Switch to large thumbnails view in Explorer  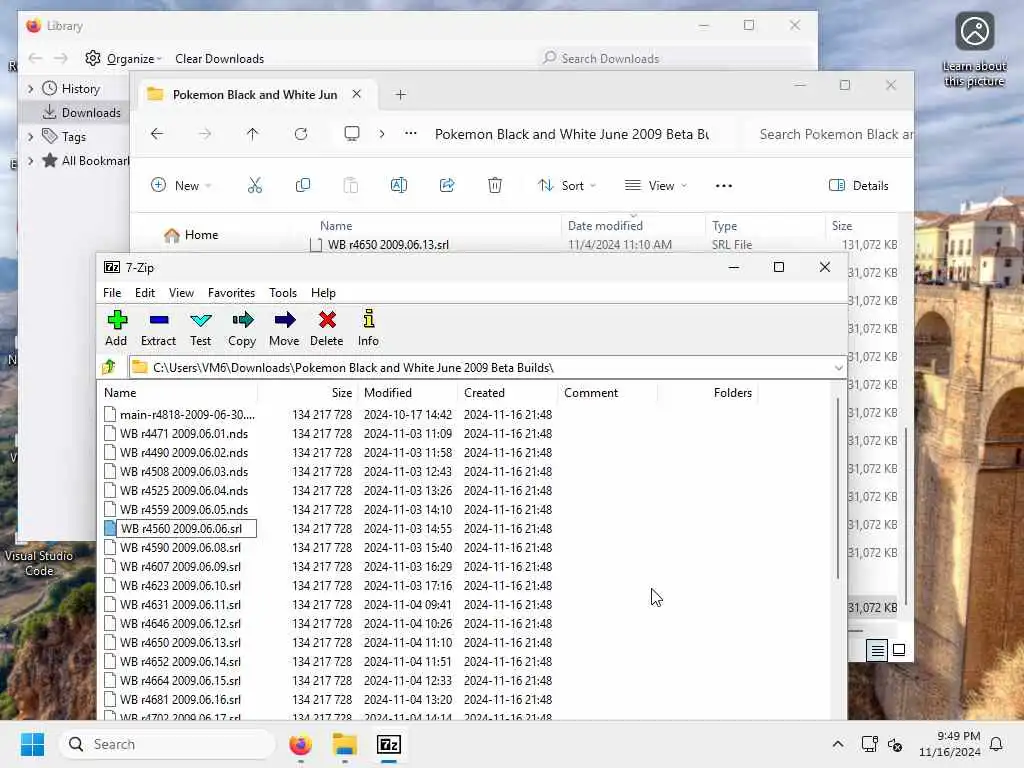(x=899, y=650)
